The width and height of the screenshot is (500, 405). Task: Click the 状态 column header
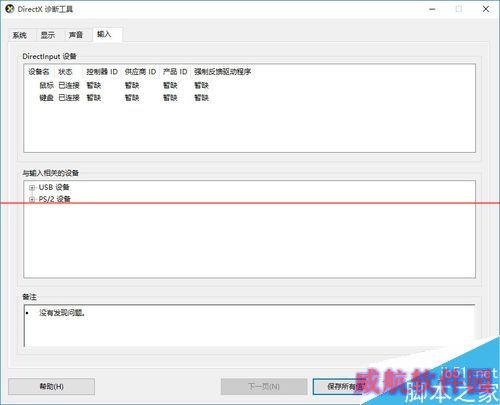[65, 71]
